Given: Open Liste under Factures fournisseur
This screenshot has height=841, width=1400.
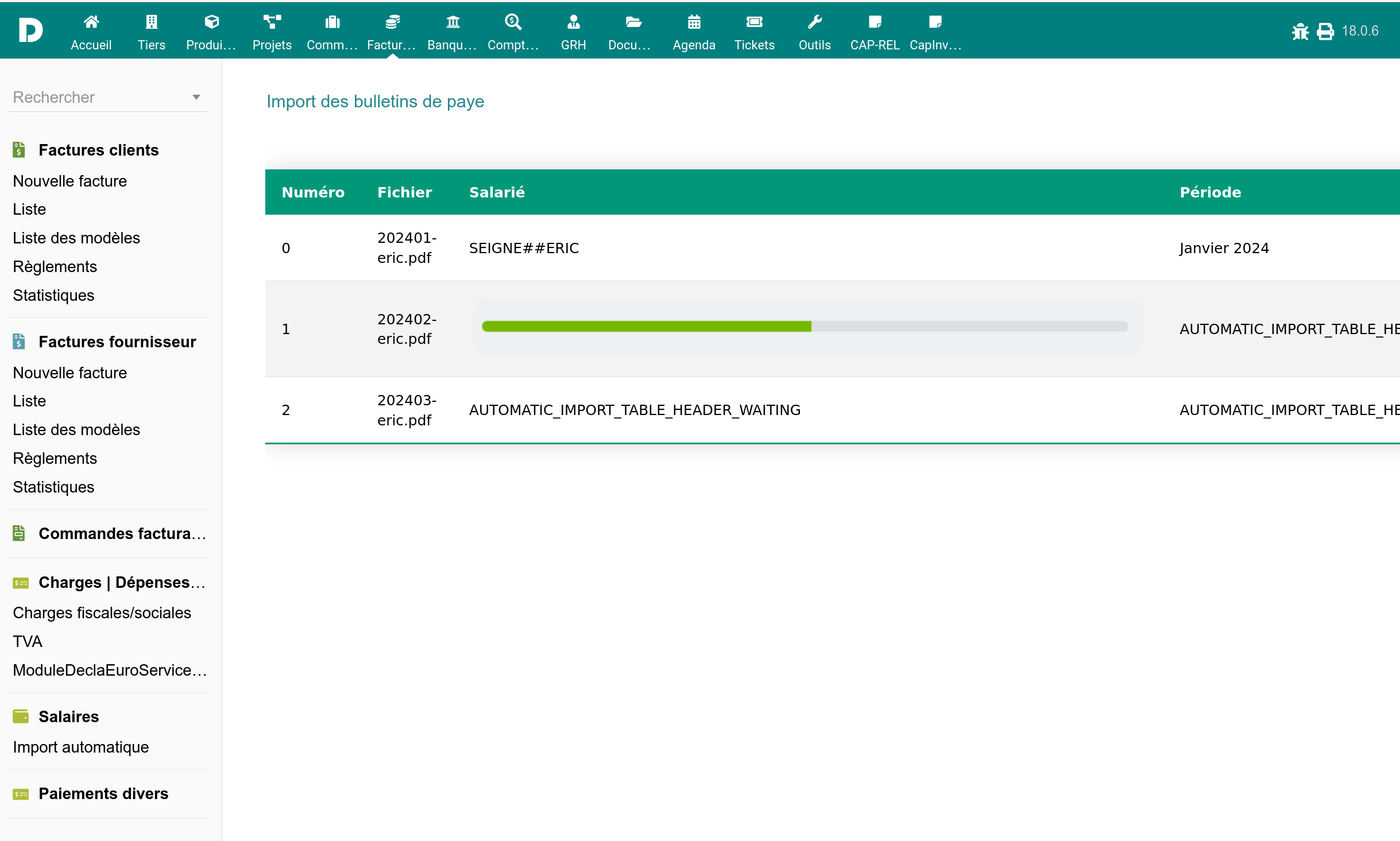Looking at the screenshot, I should [x=29, y=401].
